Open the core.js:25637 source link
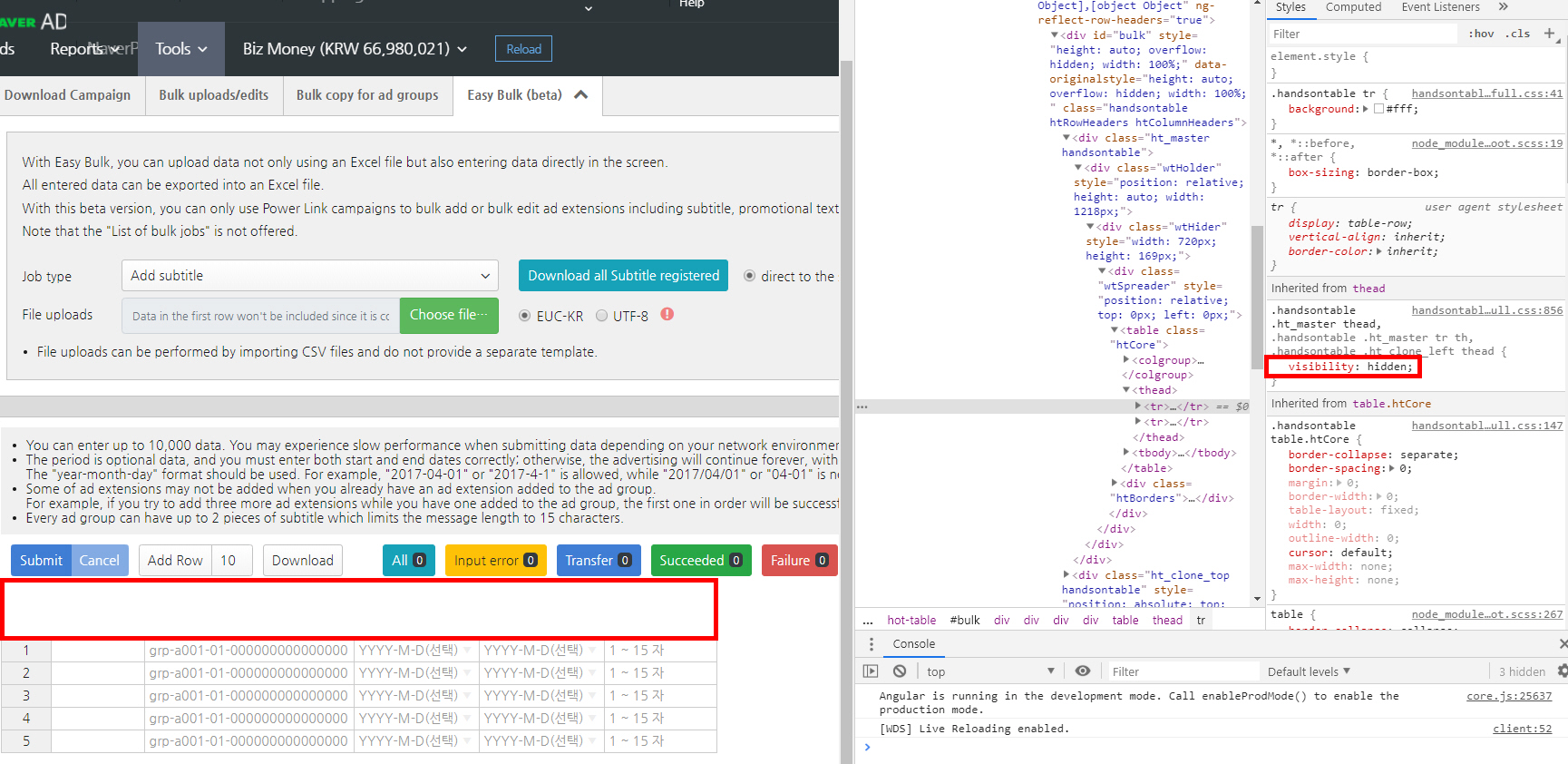 1509,696
